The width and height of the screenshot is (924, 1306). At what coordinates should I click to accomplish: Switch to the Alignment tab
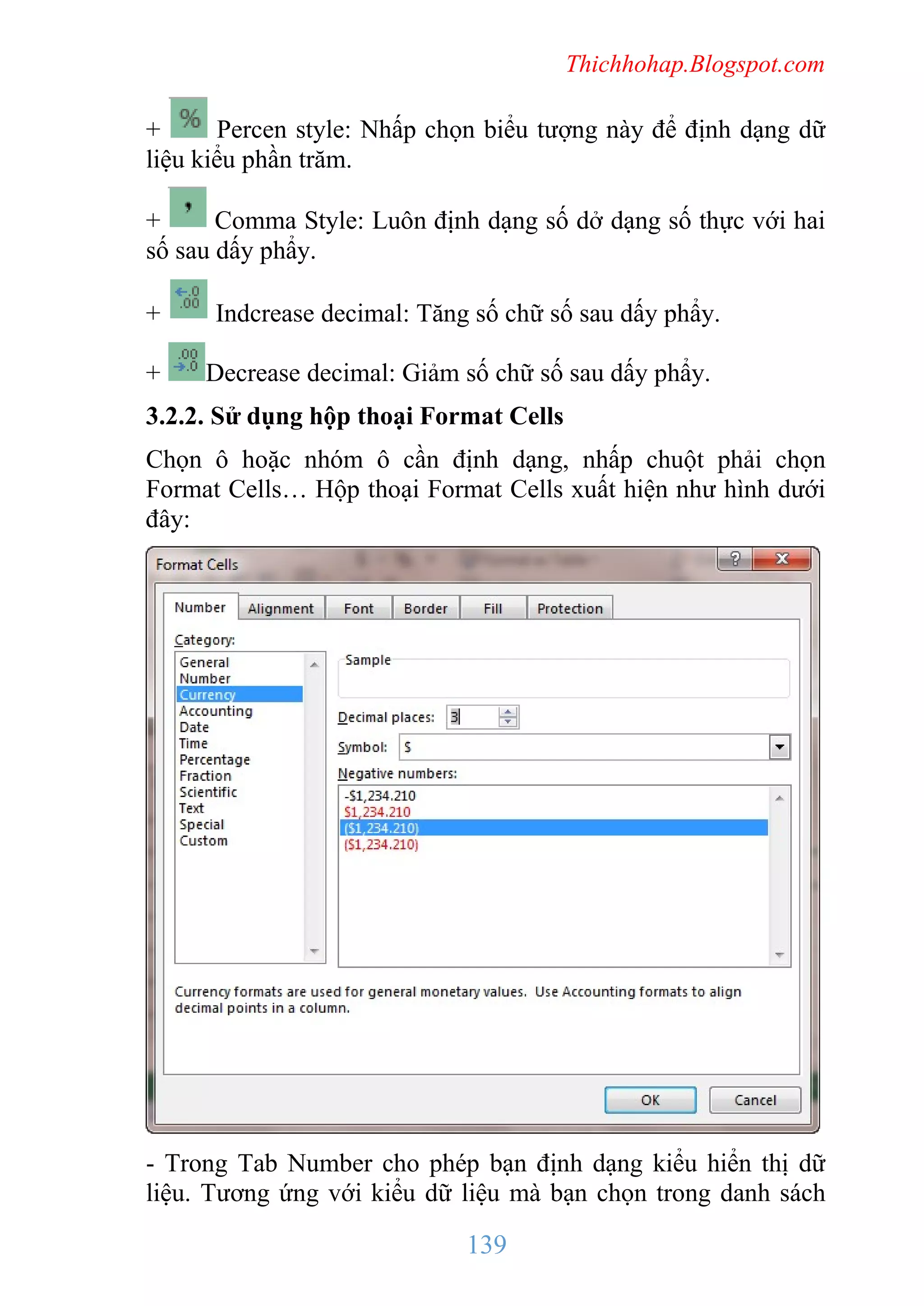click(281, 609)
